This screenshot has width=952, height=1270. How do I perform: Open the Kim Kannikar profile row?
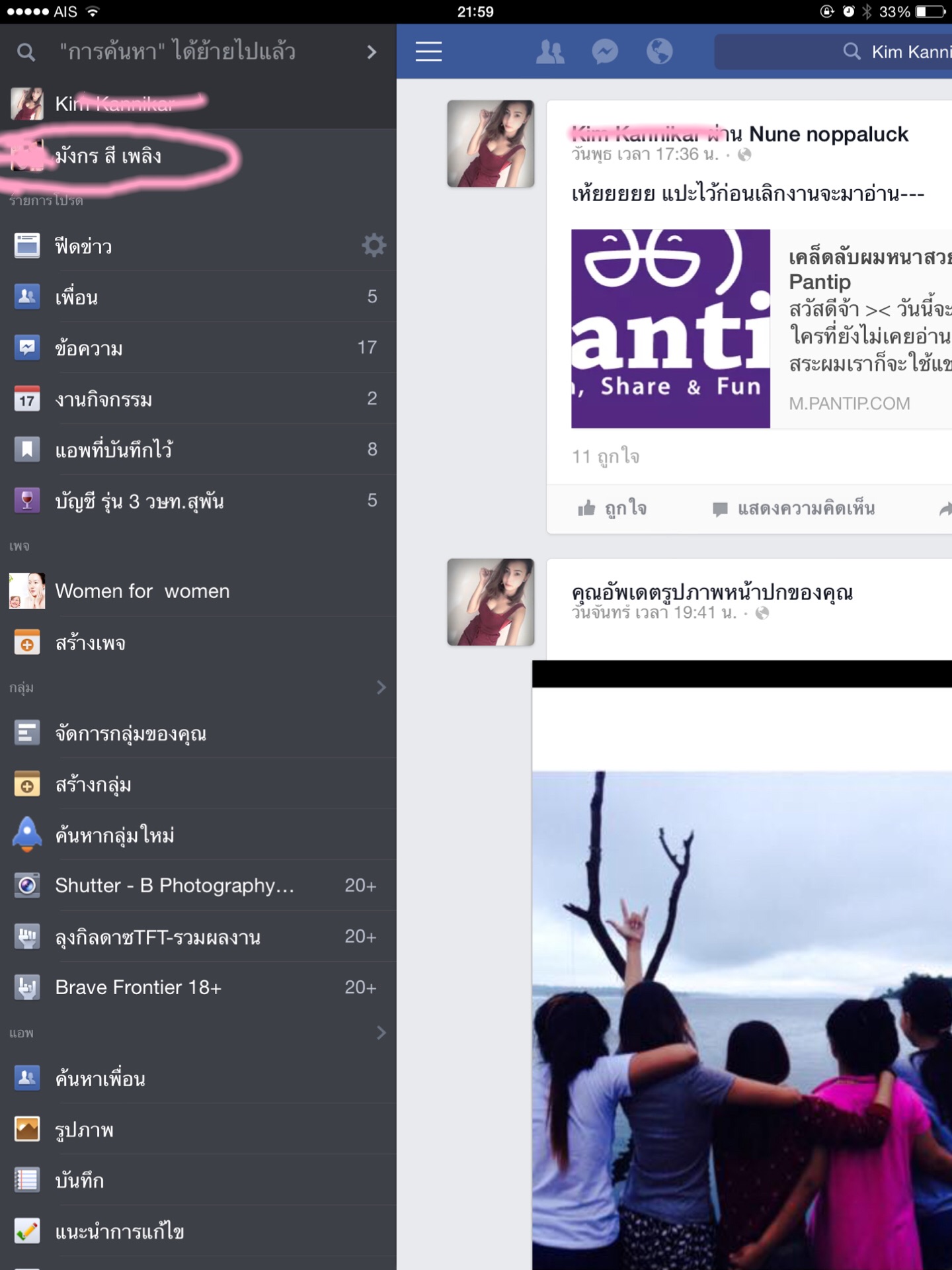pos(198,103)
